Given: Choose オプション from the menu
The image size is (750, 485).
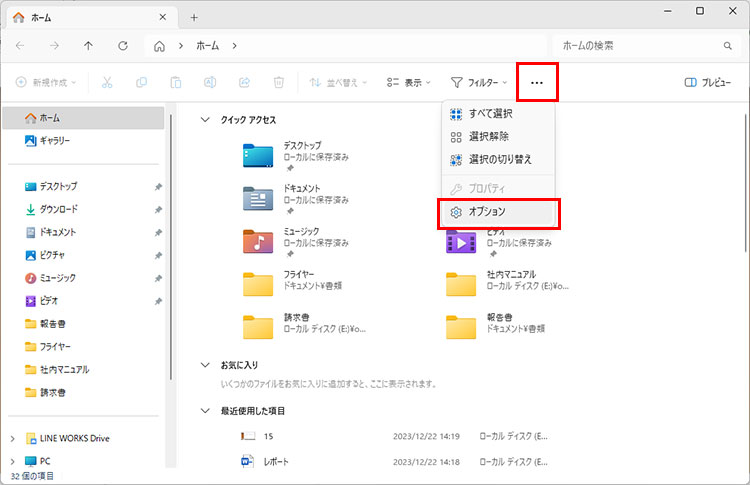Looking at the screenshot, I should (487, 212).
